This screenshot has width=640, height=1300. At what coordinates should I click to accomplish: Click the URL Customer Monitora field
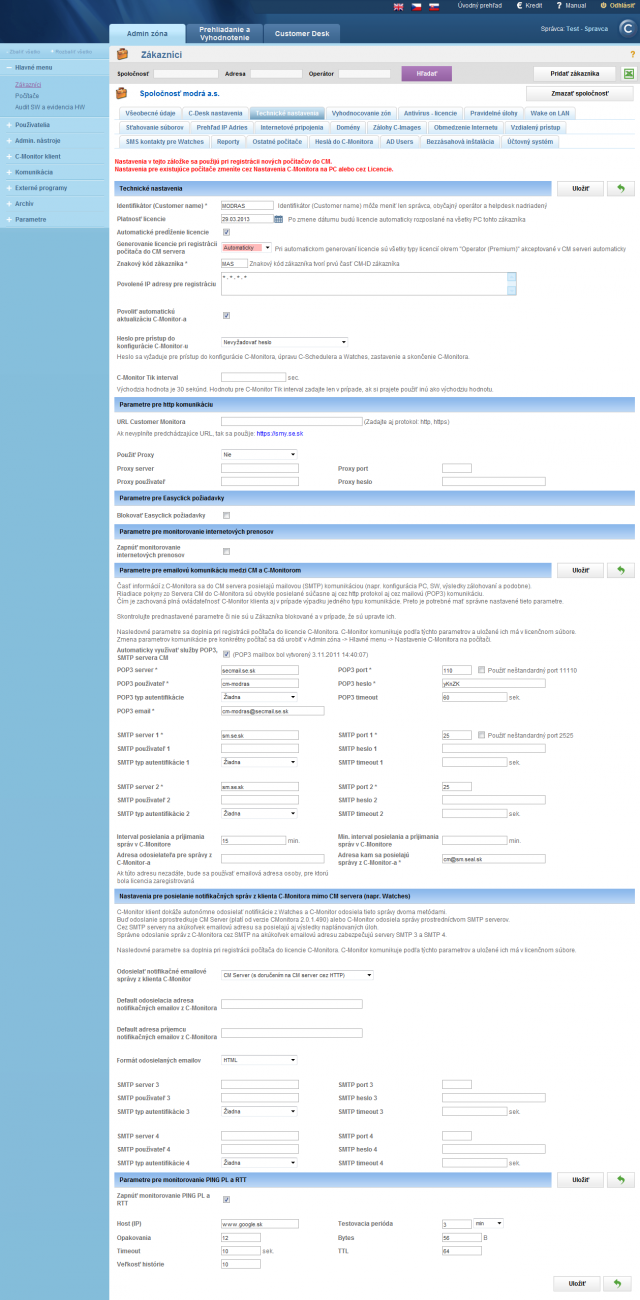291,422
